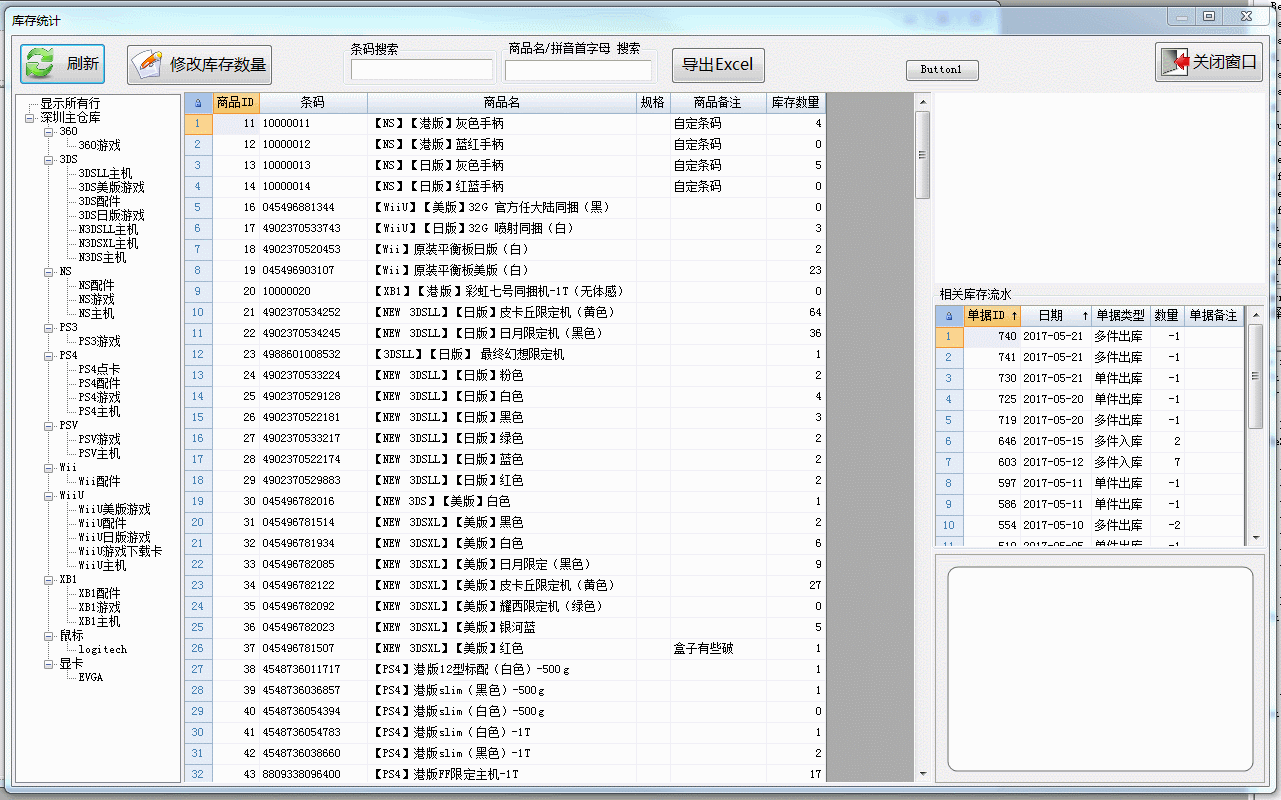Sort by 单据ID column in 相关库存流水
This screenshot has height=800, width=1281.
click(992, 316)
